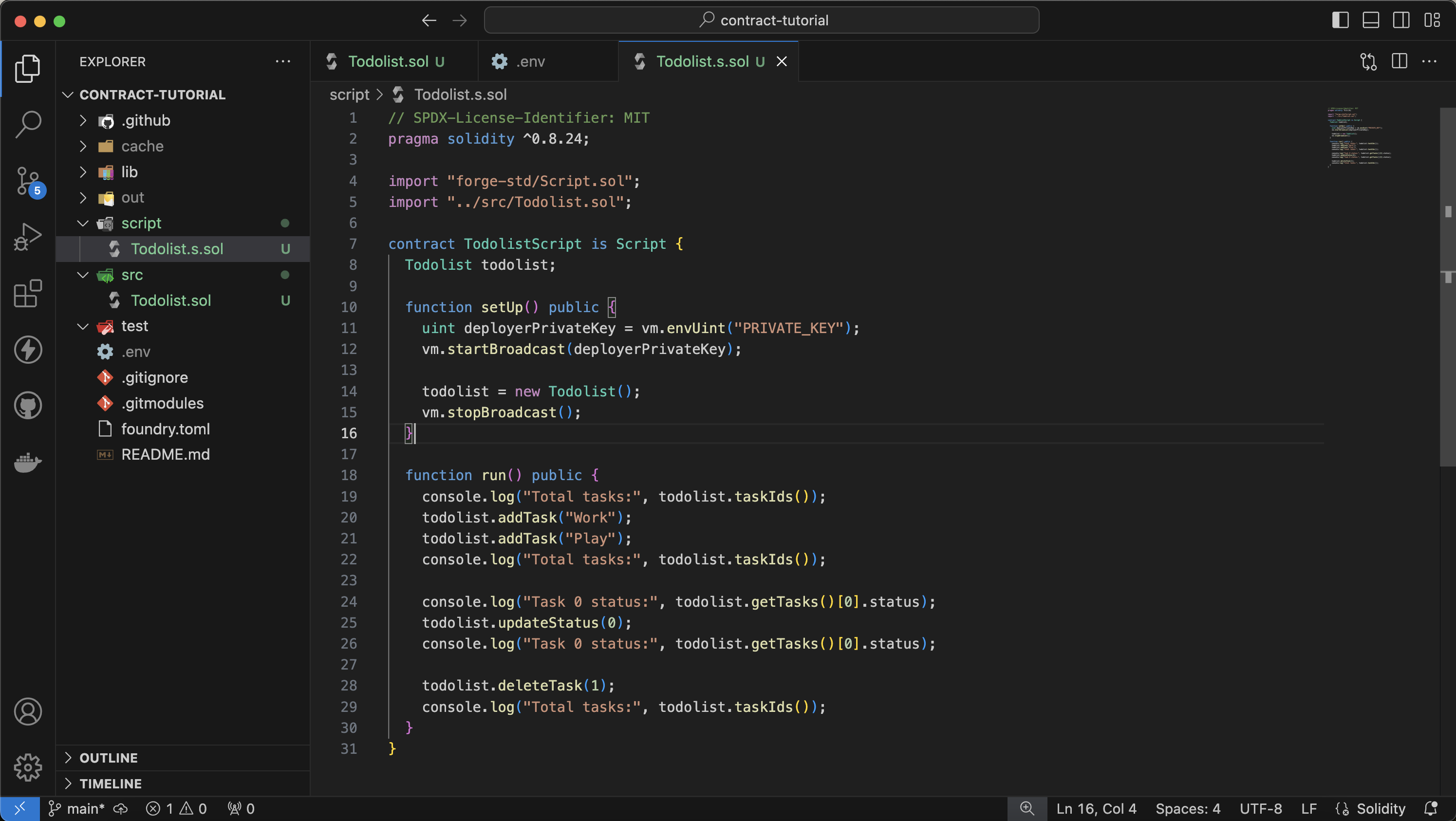Image resolution: width=1456 pixels, height=821 pixels.
Task: Switch to the .env editor tab
Action: (530, 61)
